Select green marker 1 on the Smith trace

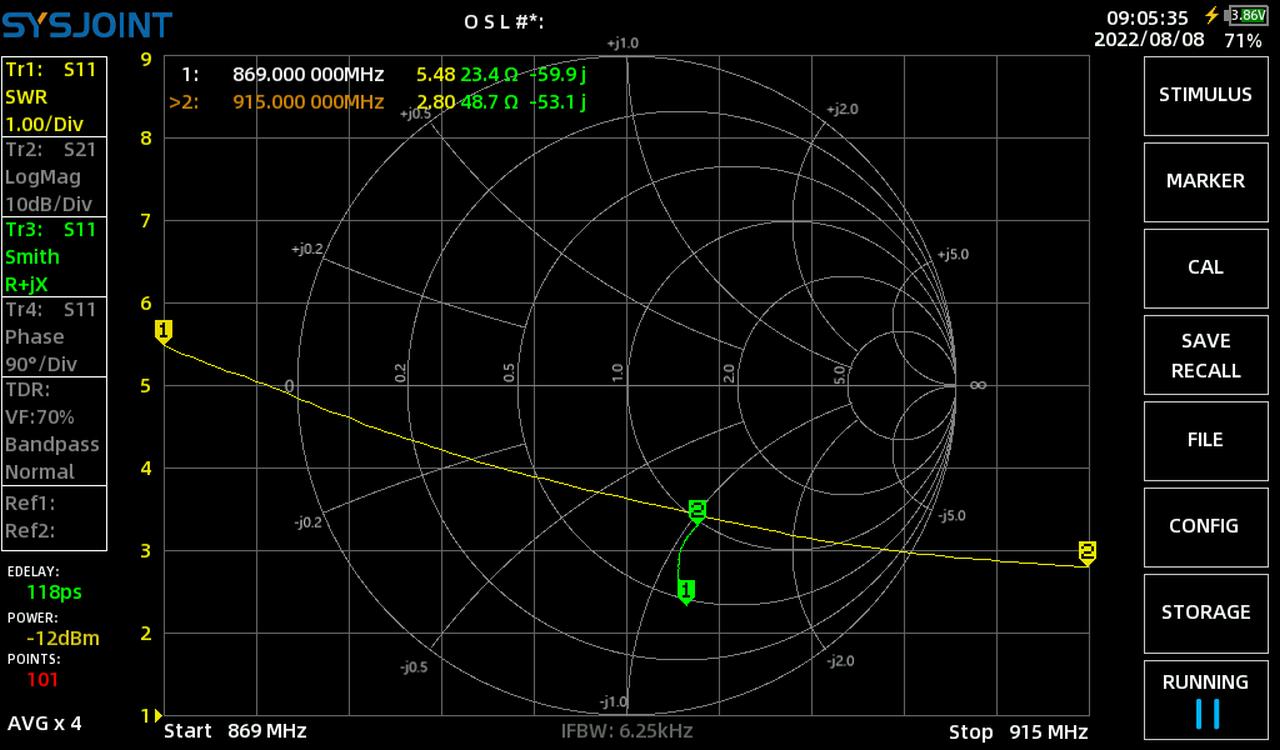coord(686,592)
